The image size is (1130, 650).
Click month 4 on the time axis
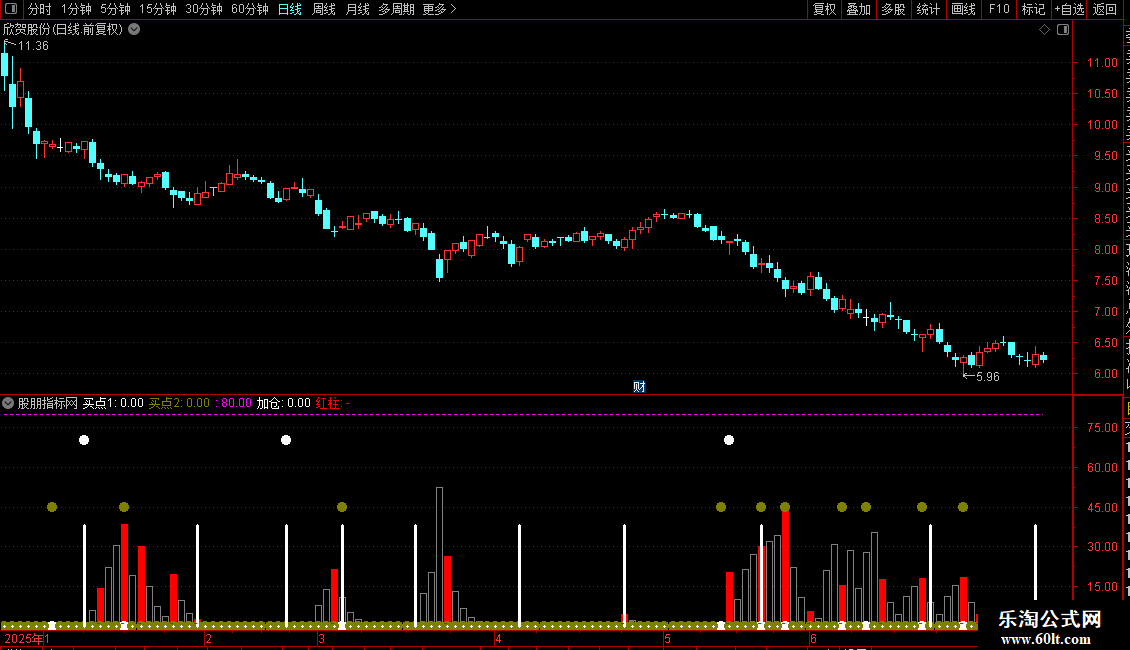tap(498, 639)
